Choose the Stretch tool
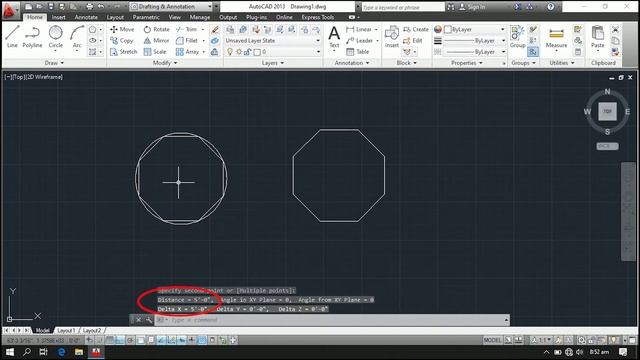640x360 pixels. coord(123,52)
